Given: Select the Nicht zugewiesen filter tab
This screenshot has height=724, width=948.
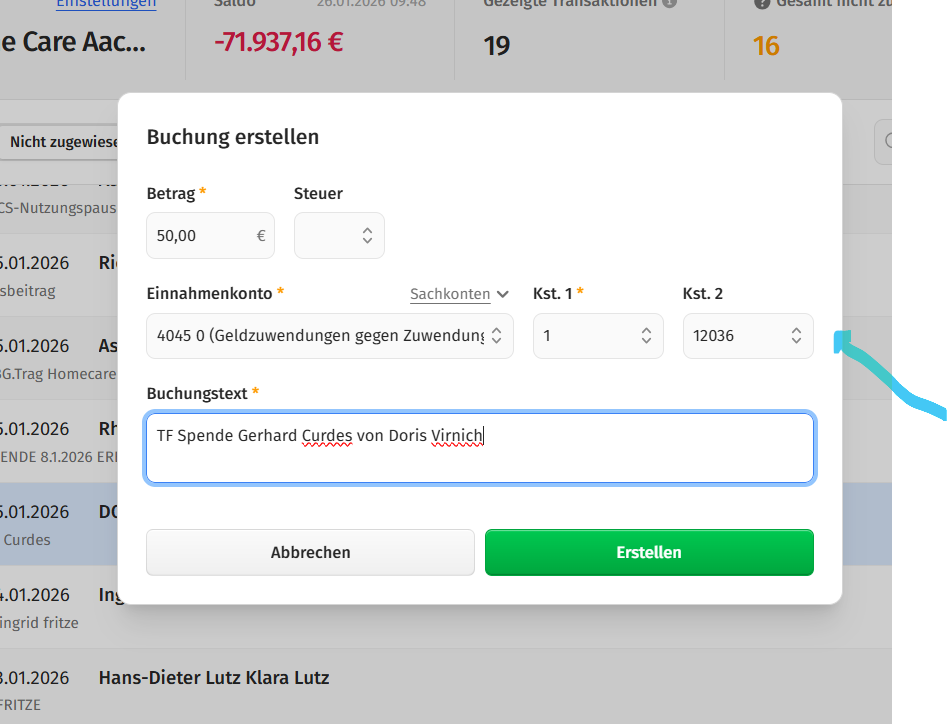Looking at the screenshot, I should 64,142.
